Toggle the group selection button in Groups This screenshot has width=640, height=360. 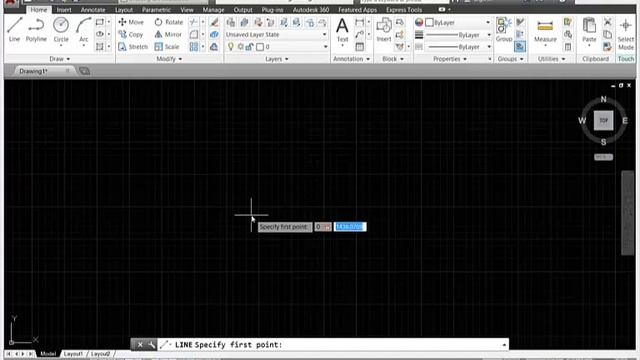520,47
